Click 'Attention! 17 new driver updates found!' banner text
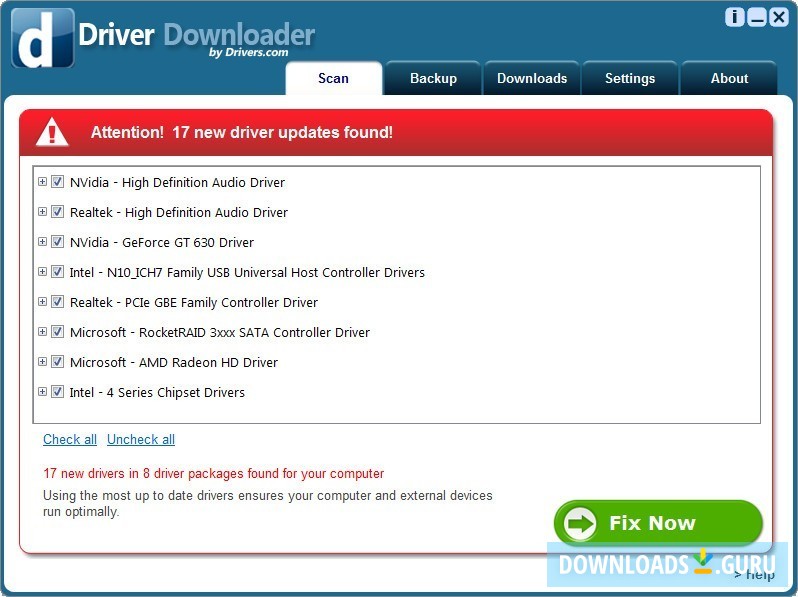 [242, 132]
